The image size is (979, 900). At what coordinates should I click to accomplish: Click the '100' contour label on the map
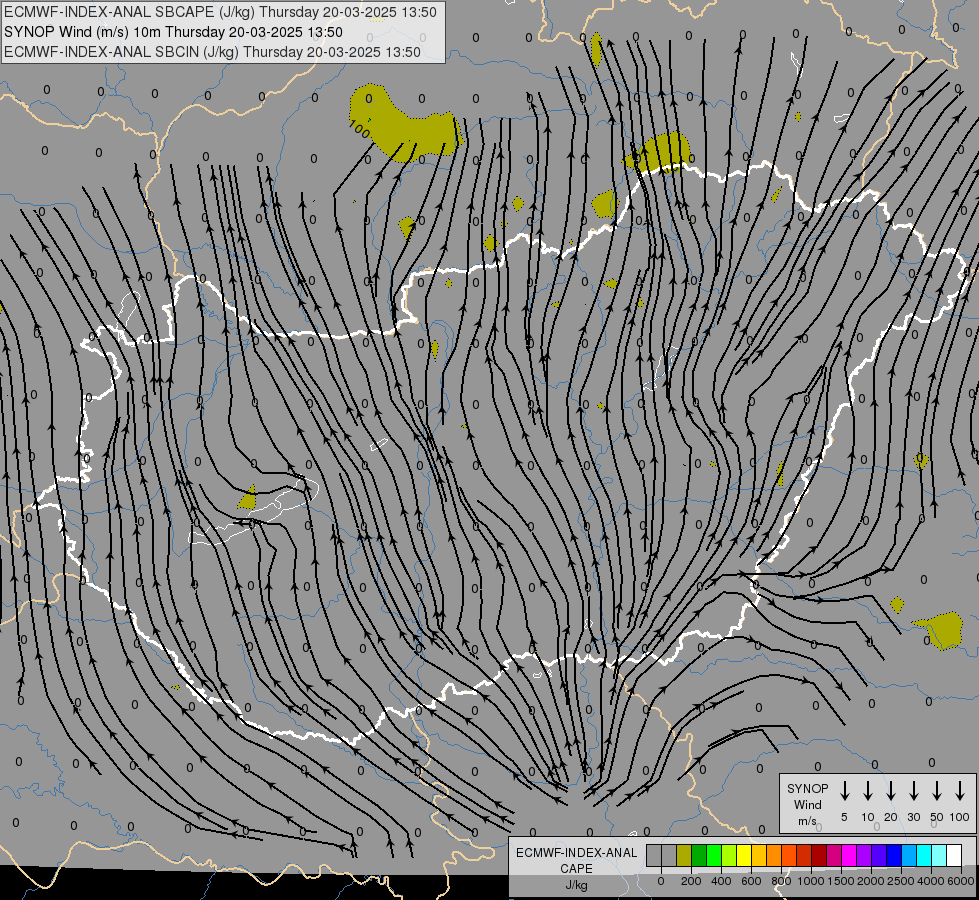pyautogui.click(x=359, y=129)
